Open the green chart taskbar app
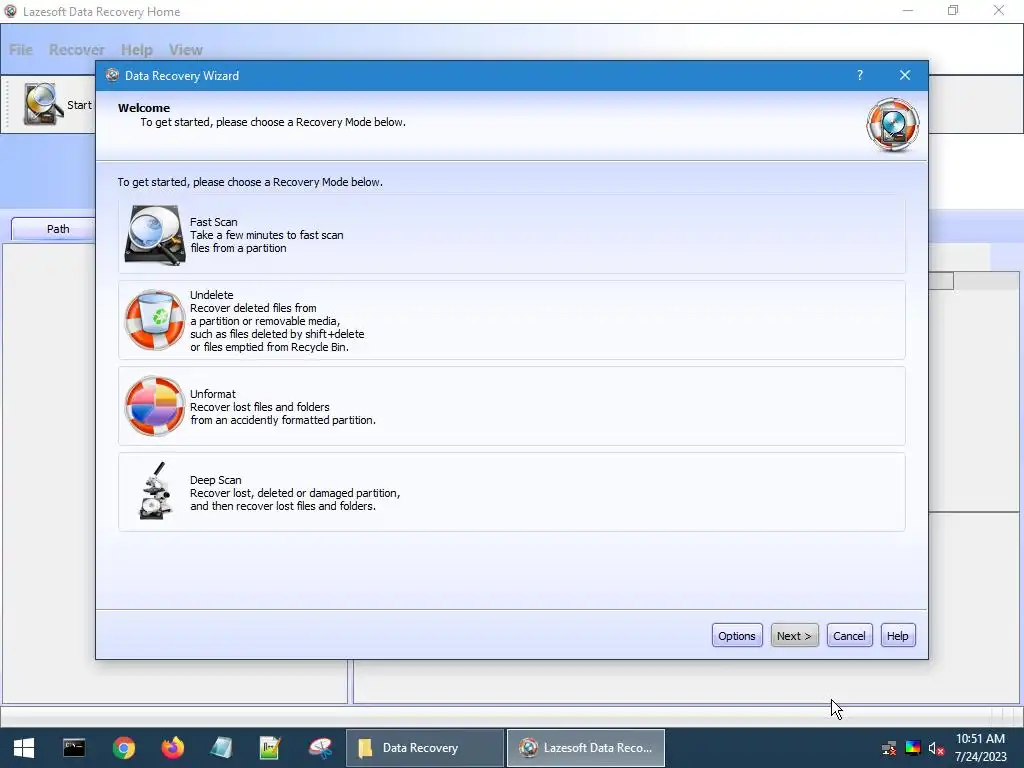The height and width of the screenshot is (768, 1024). [x=270, y=748]
